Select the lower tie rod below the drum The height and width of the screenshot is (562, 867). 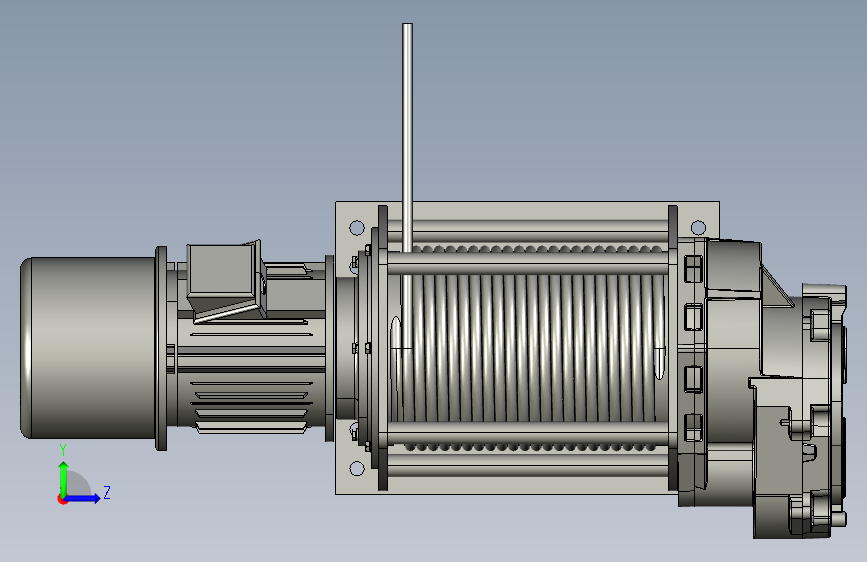click(528, 433)
